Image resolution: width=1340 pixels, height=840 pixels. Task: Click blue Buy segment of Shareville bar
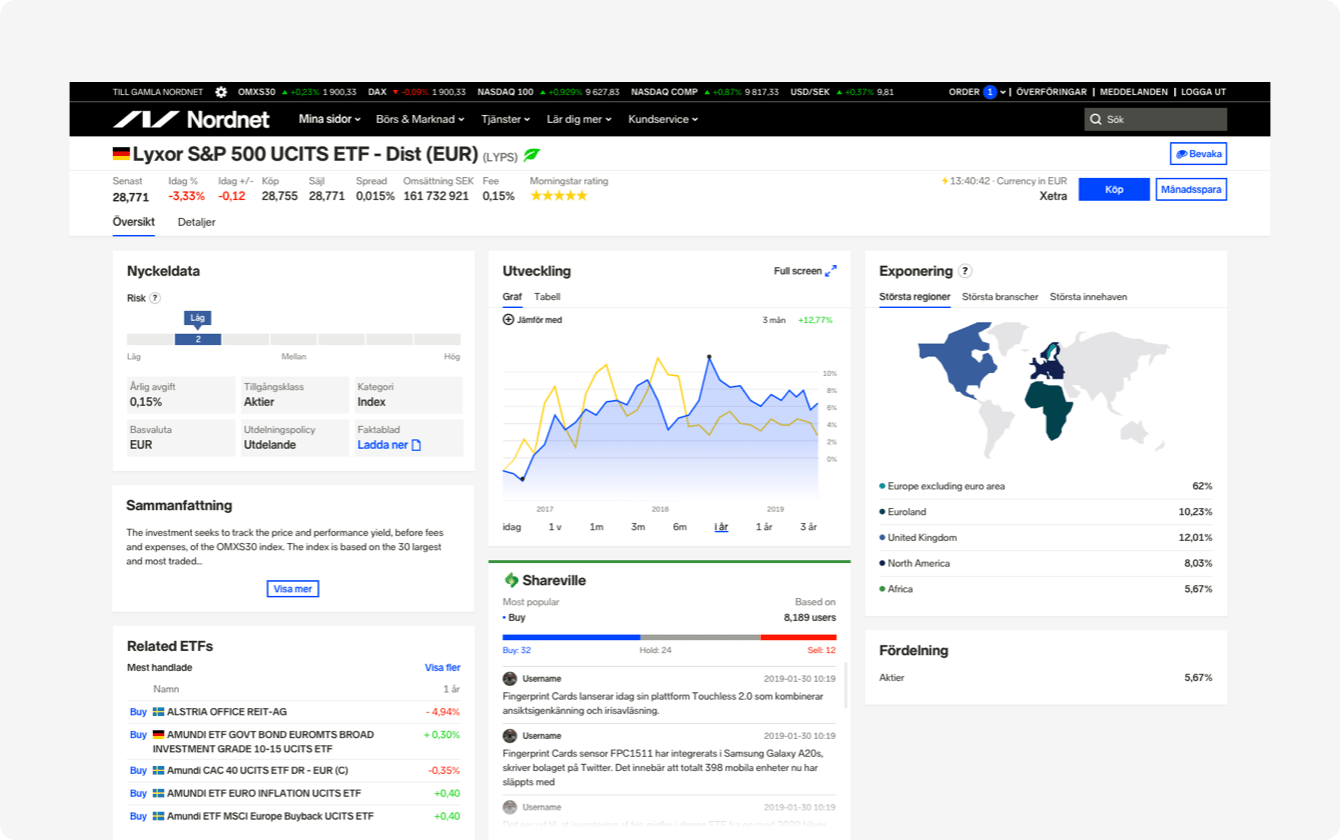click(571, 637)
